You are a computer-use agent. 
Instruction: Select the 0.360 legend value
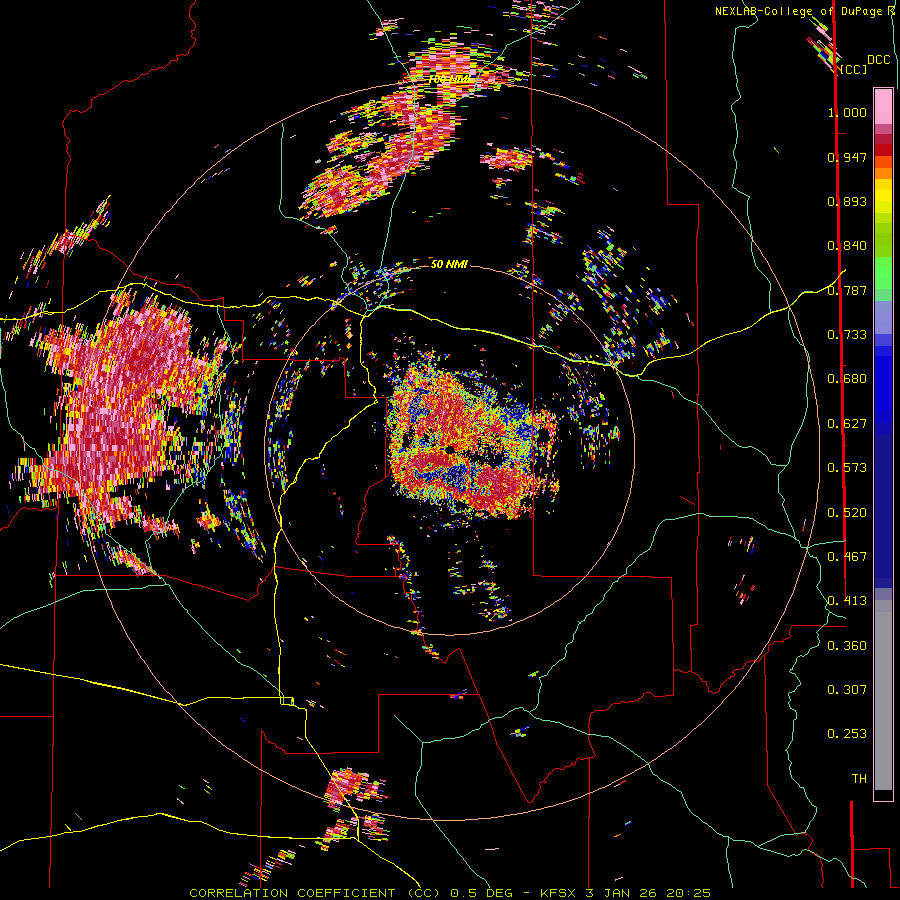[847, 646]
